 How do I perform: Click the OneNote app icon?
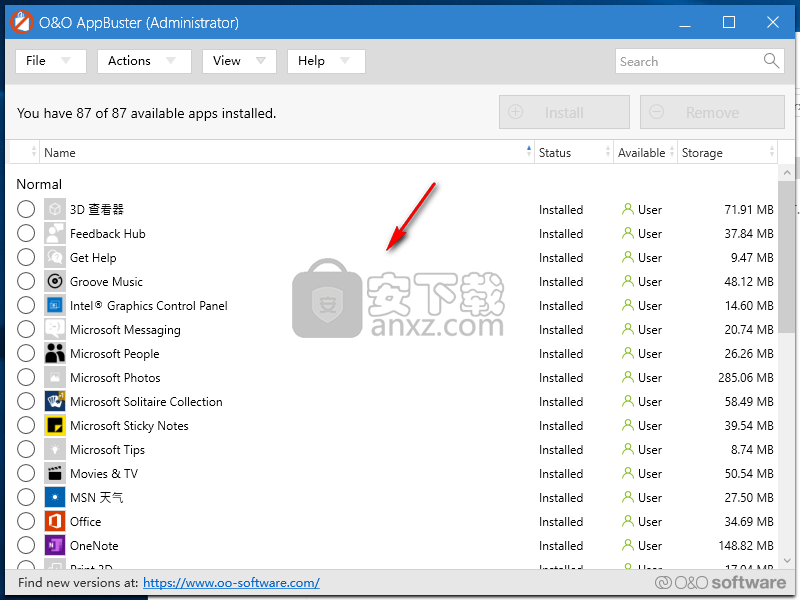click(x=55, y=545)
